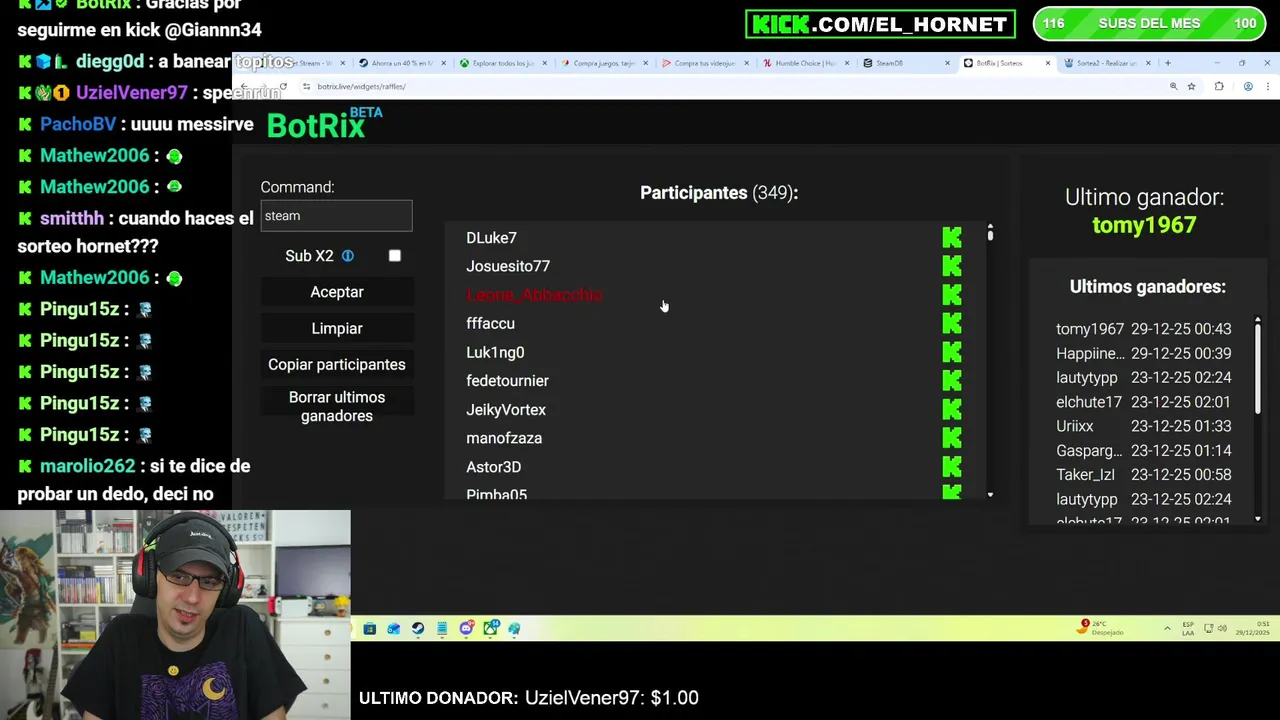Reload the page in the browser
The image size is (1280, 720).
pos(283,87)
